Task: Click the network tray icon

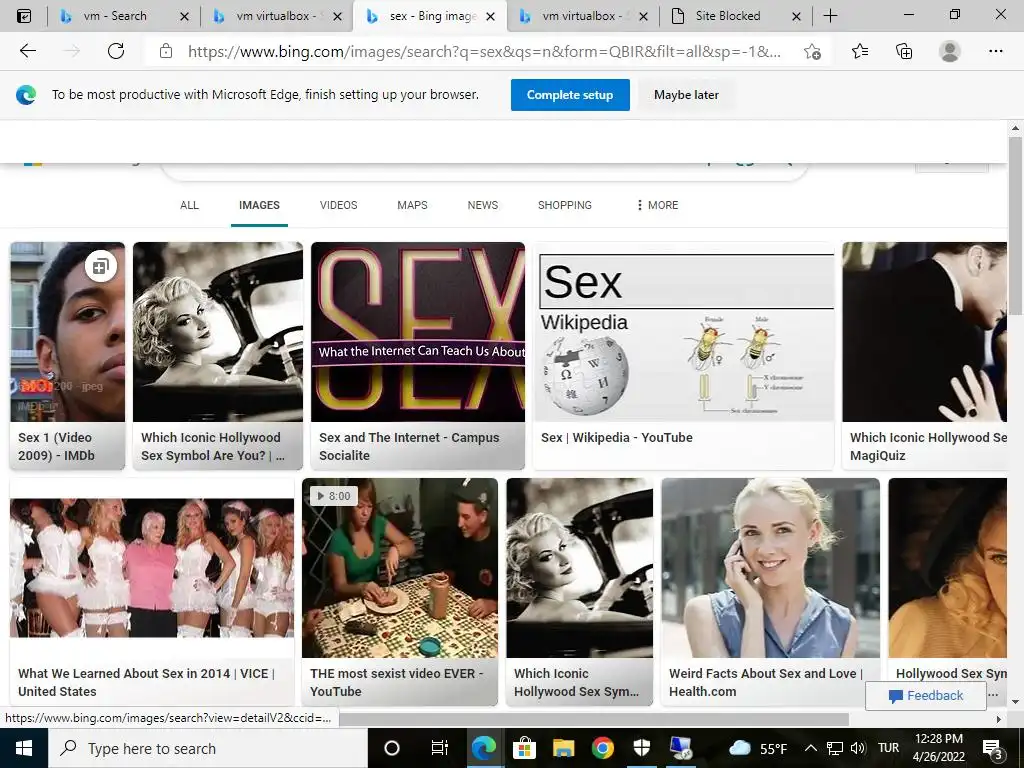Action: click(x=835, y=748)
